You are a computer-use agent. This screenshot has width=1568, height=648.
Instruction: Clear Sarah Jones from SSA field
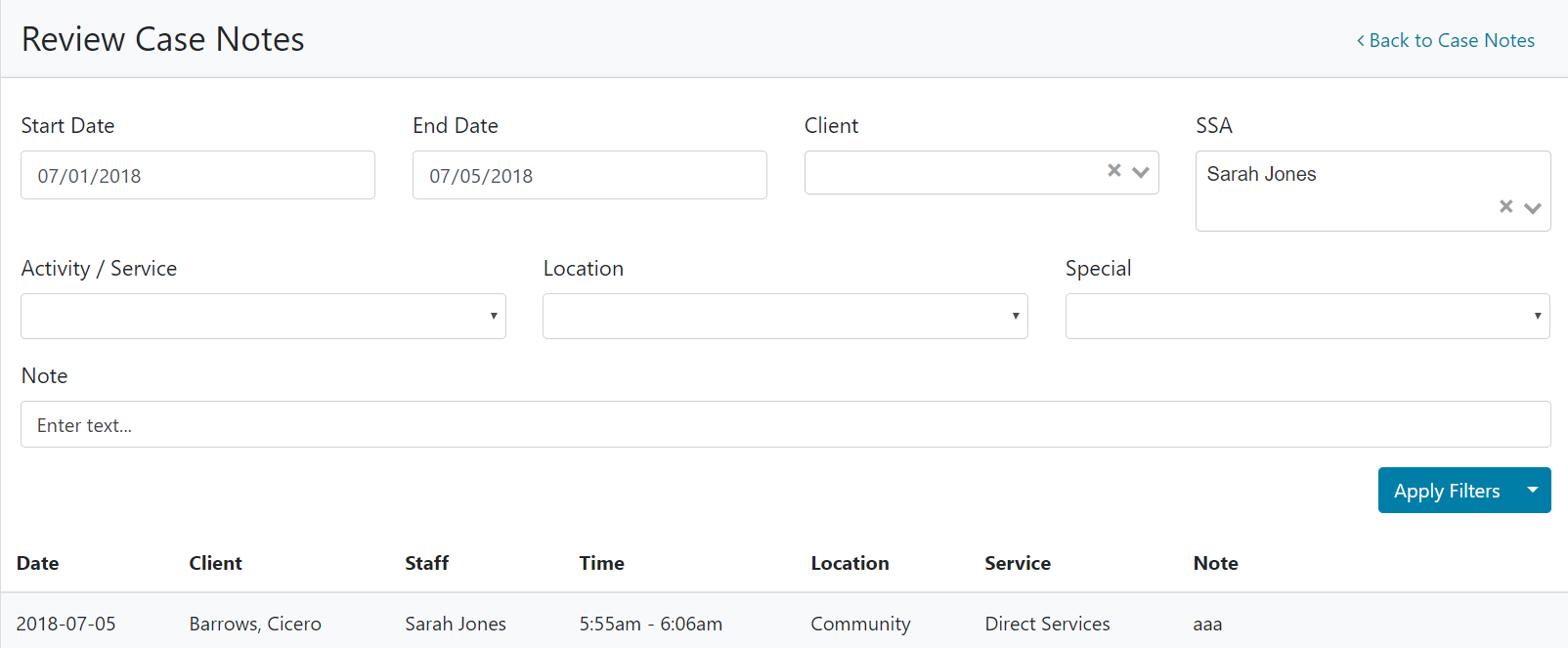1505,206
